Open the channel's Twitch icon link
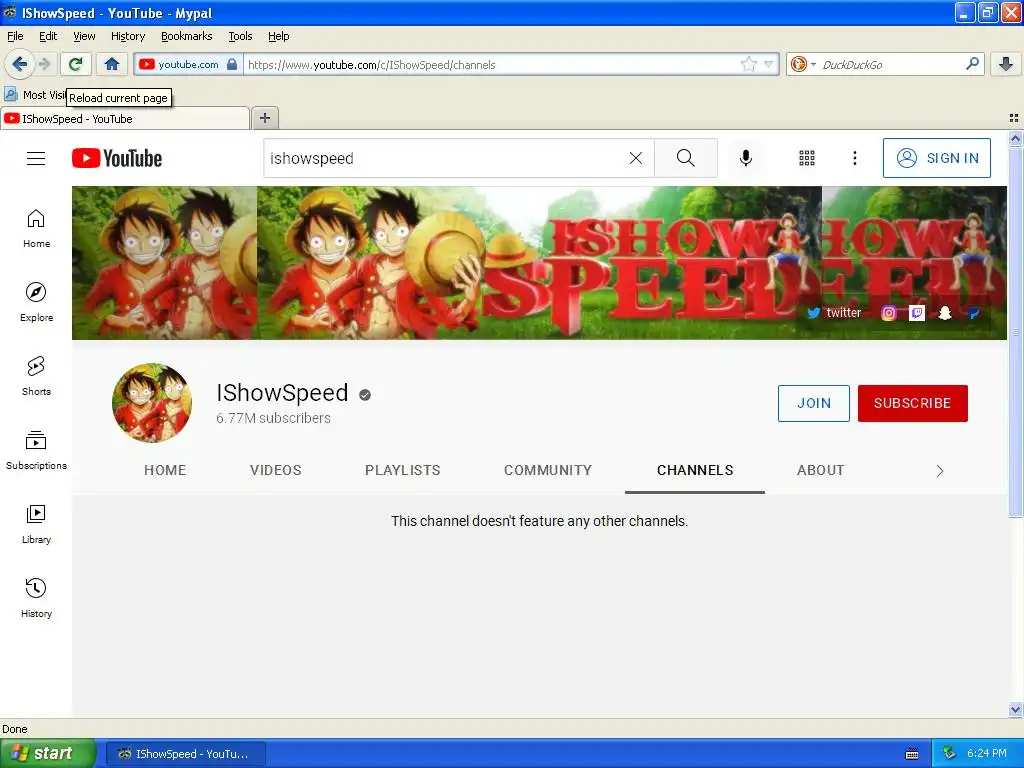Image resolution: width=1024 pixels, height=768 pixels. (x=917, y=313)
